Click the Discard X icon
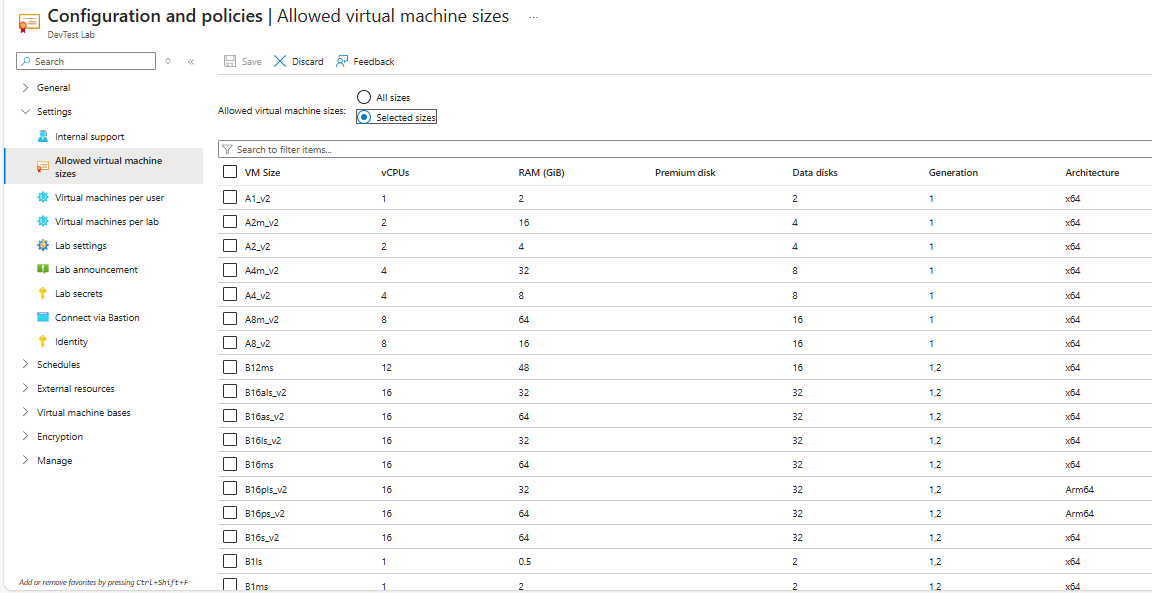1152x593 pixels. [x=280, y=62]
